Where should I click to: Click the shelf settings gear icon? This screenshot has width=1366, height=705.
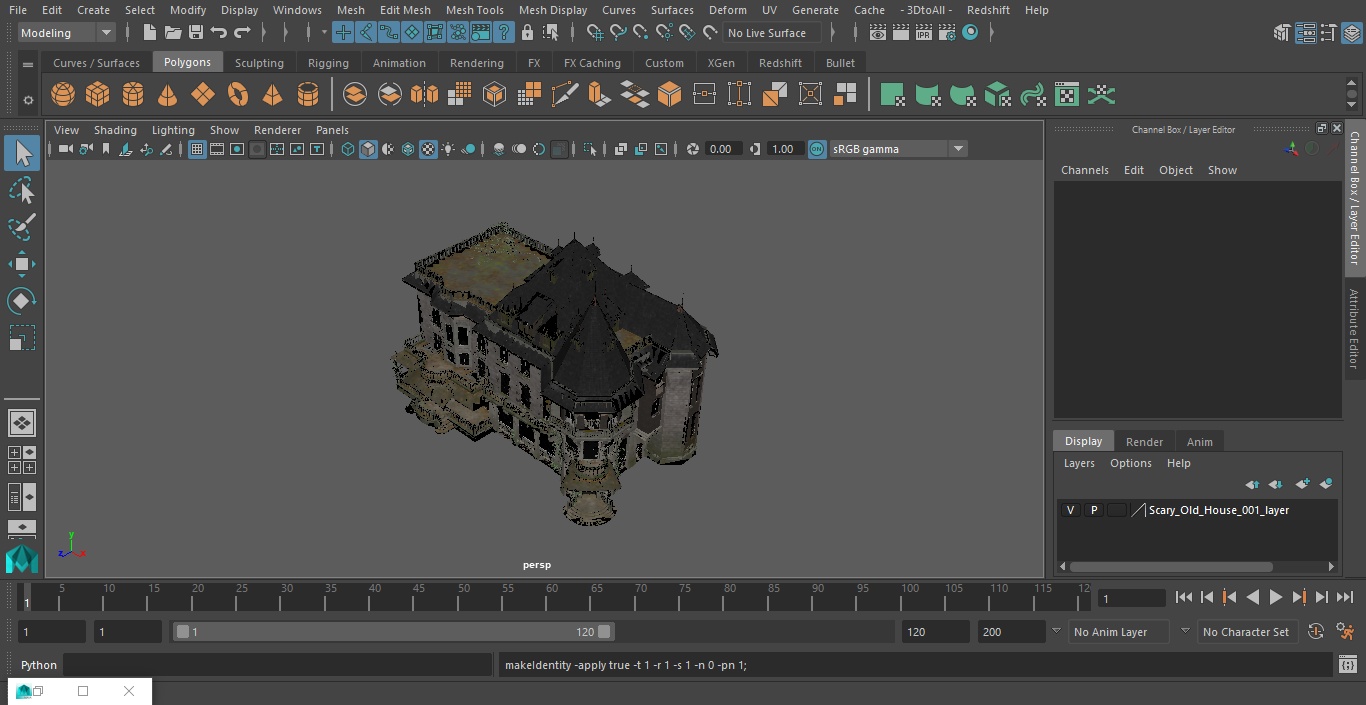point(28,99)
